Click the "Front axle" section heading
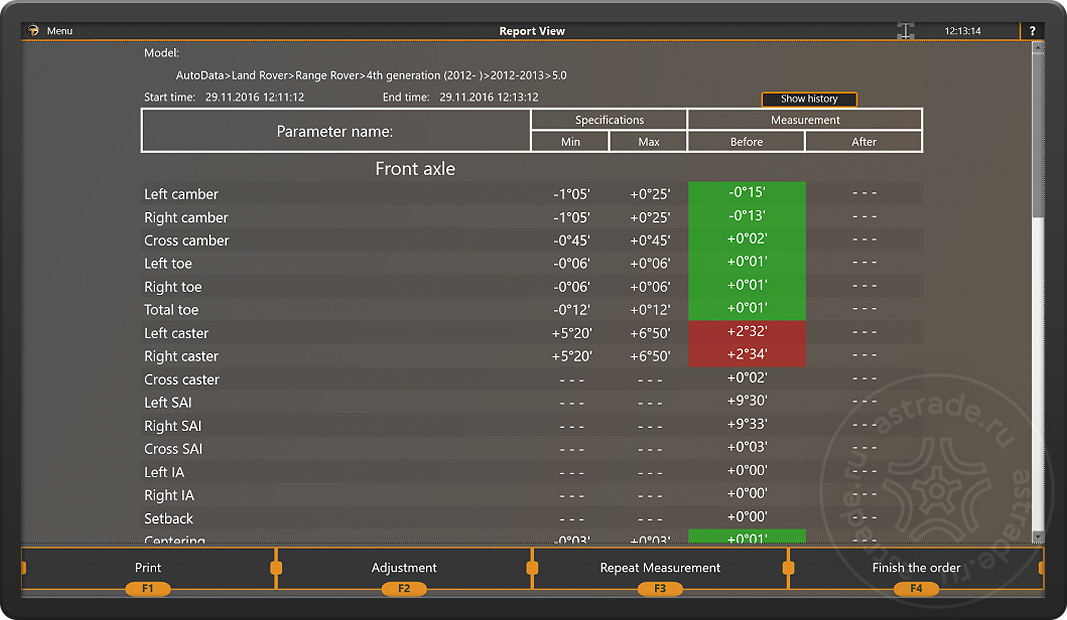 pos(415,169)
